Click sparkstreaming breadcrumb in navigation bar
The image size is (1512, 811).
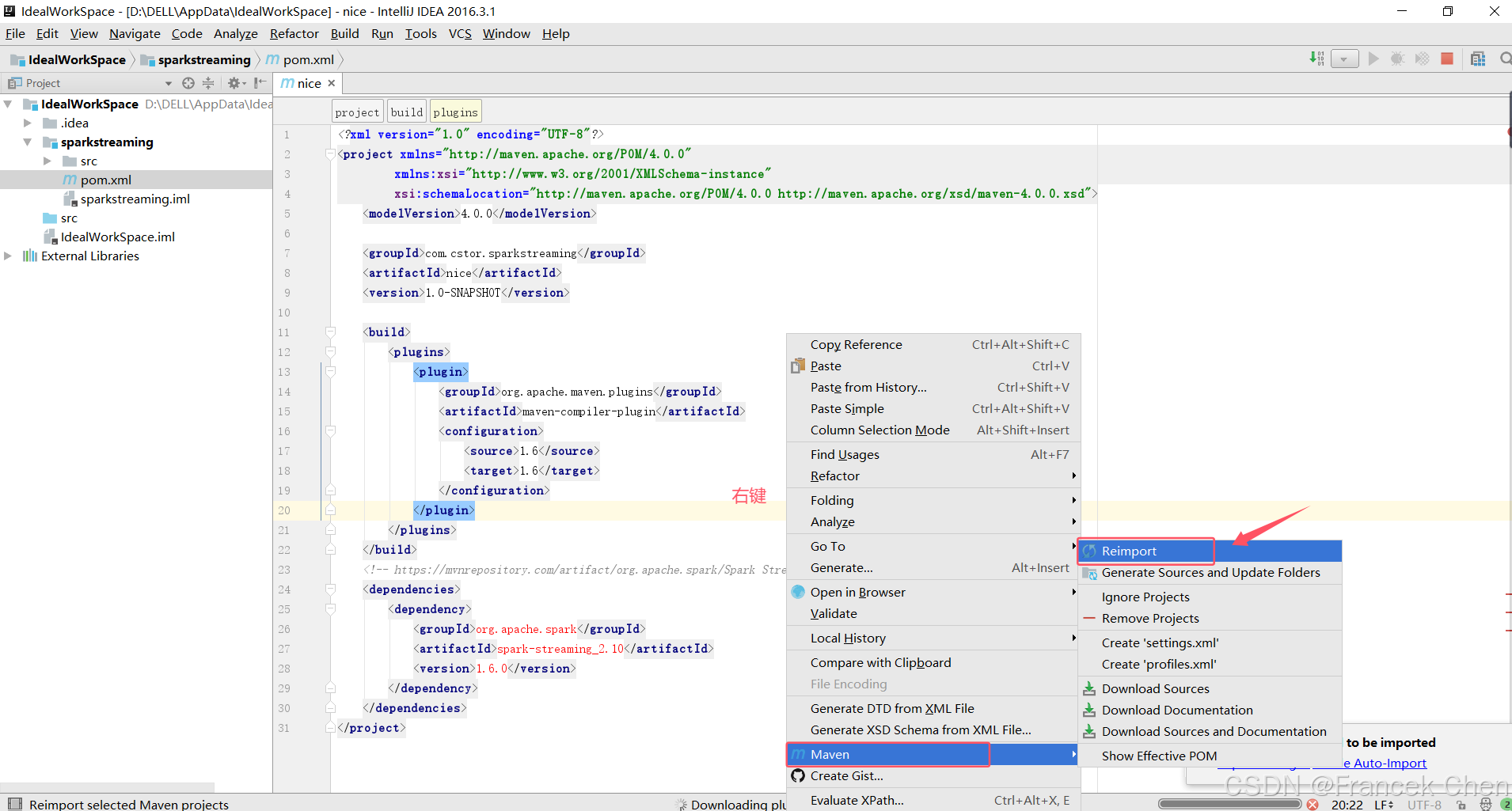click(204, 59)
